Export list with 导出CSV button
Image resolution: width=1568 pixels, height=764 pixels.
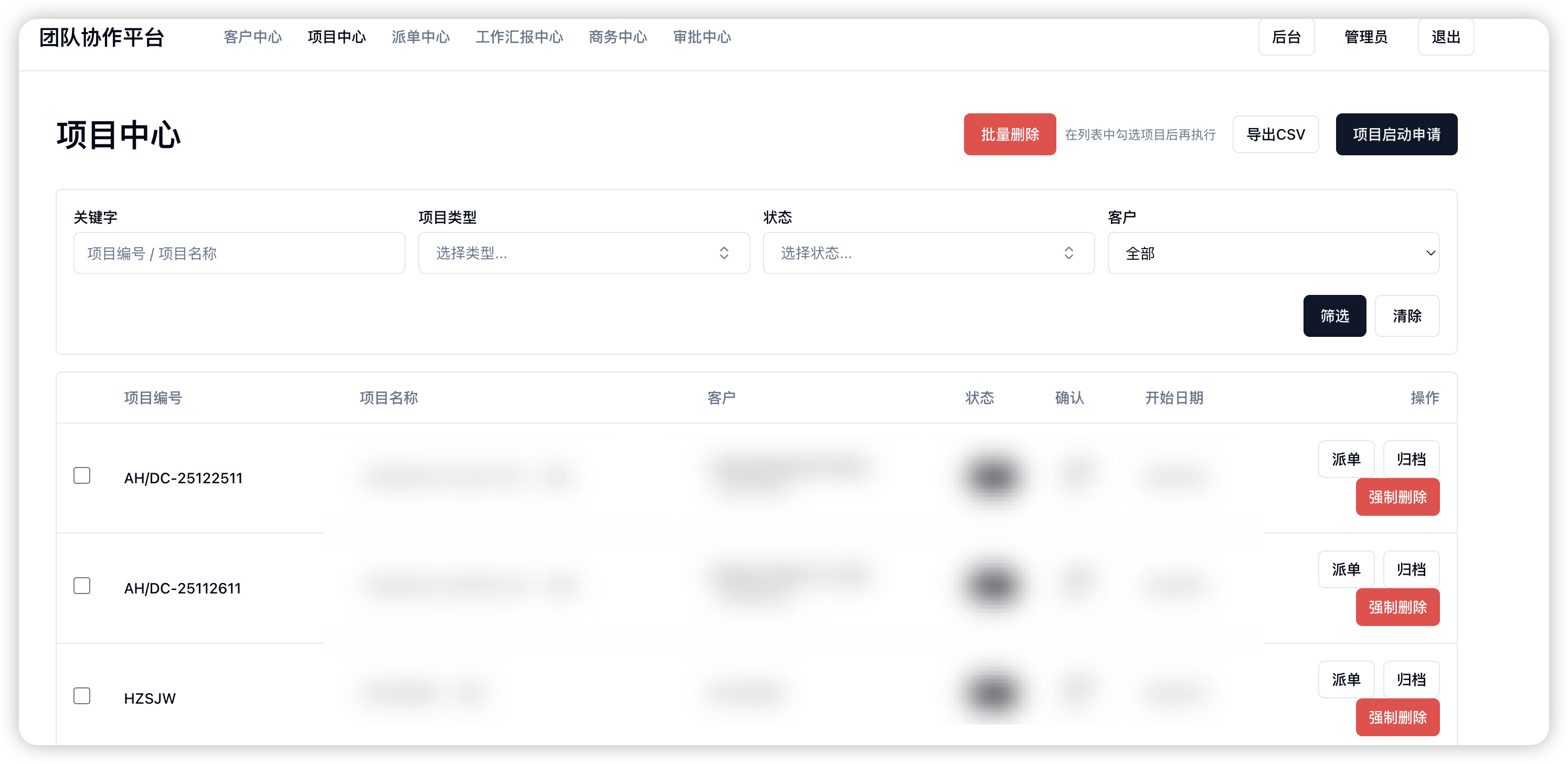pyautogui.click(x=1275, y=134)
